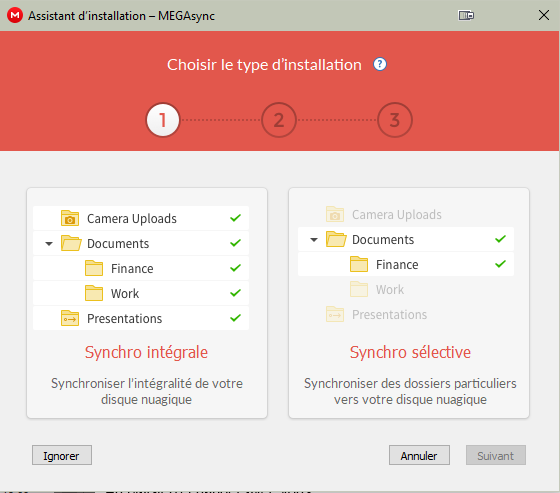Click the MEGA logo in title bar
Viewport: 560px width, 493px height.
(x=15, y=15)
